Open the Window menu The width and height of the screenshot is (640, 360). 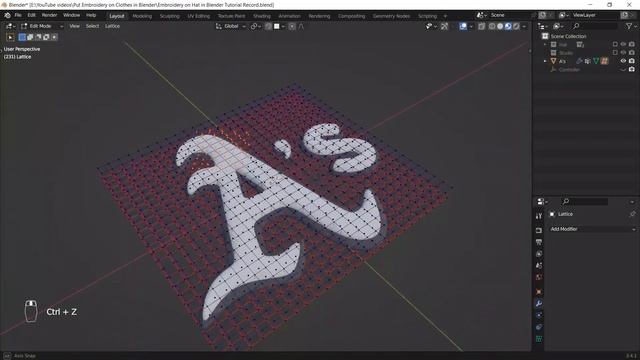pos(71,15)
